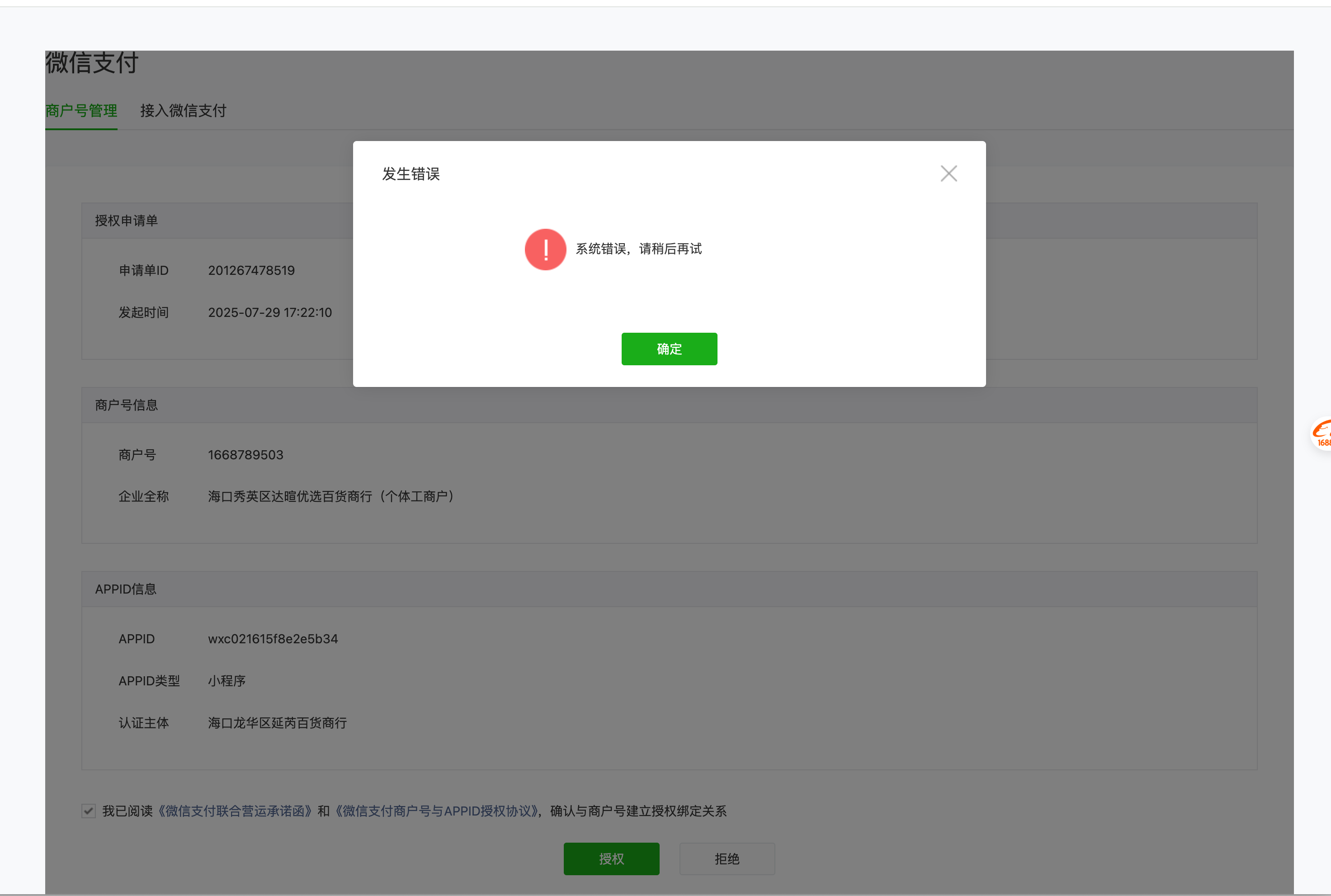The image size is (1331, 896).
Task: Click the 拒绝 reject button
Action: tap(727, 858)
